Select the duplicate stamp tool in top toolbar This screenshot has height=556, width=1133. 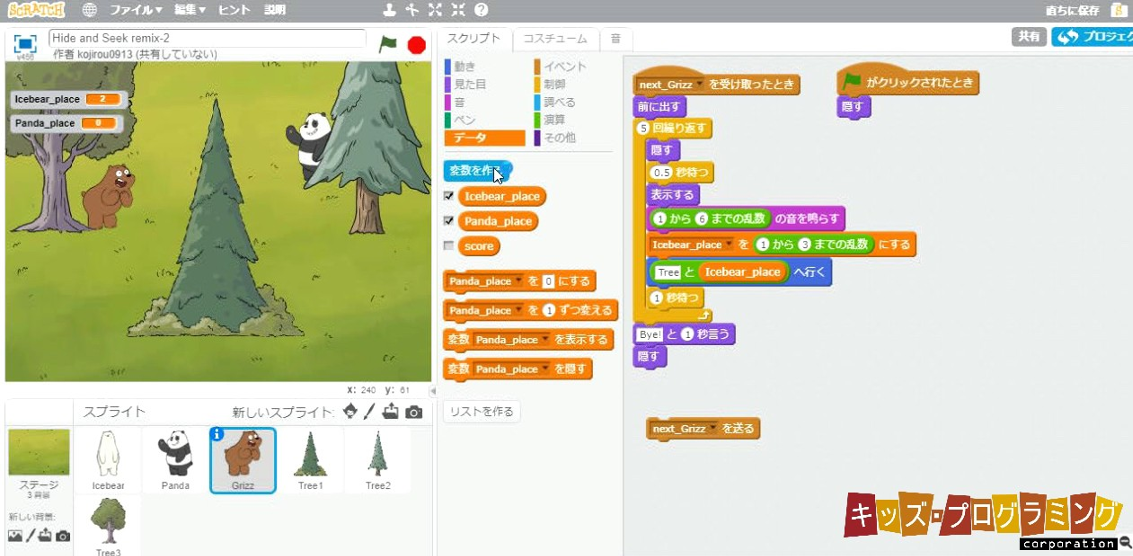coord(389,10)
